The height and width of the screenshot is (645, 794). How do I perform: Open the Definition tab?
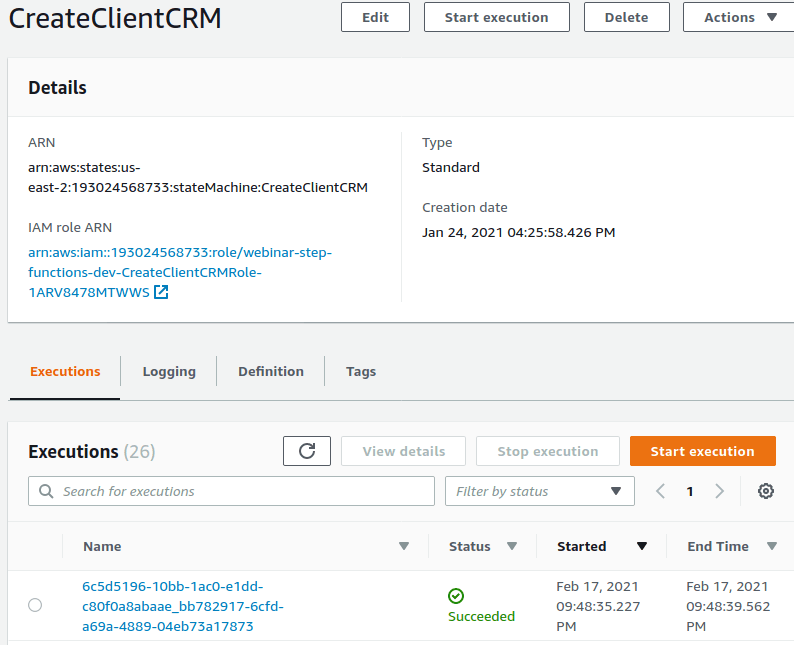(271, 371)
